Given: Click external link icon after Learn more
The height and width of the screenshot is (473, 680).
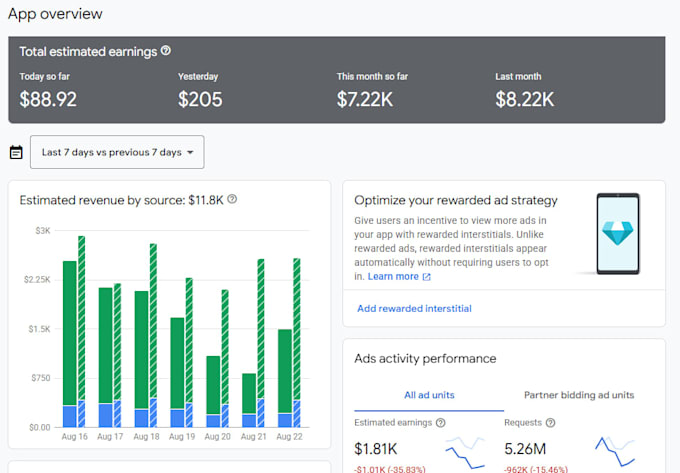Looking at the screenshot, I should 427,277.
